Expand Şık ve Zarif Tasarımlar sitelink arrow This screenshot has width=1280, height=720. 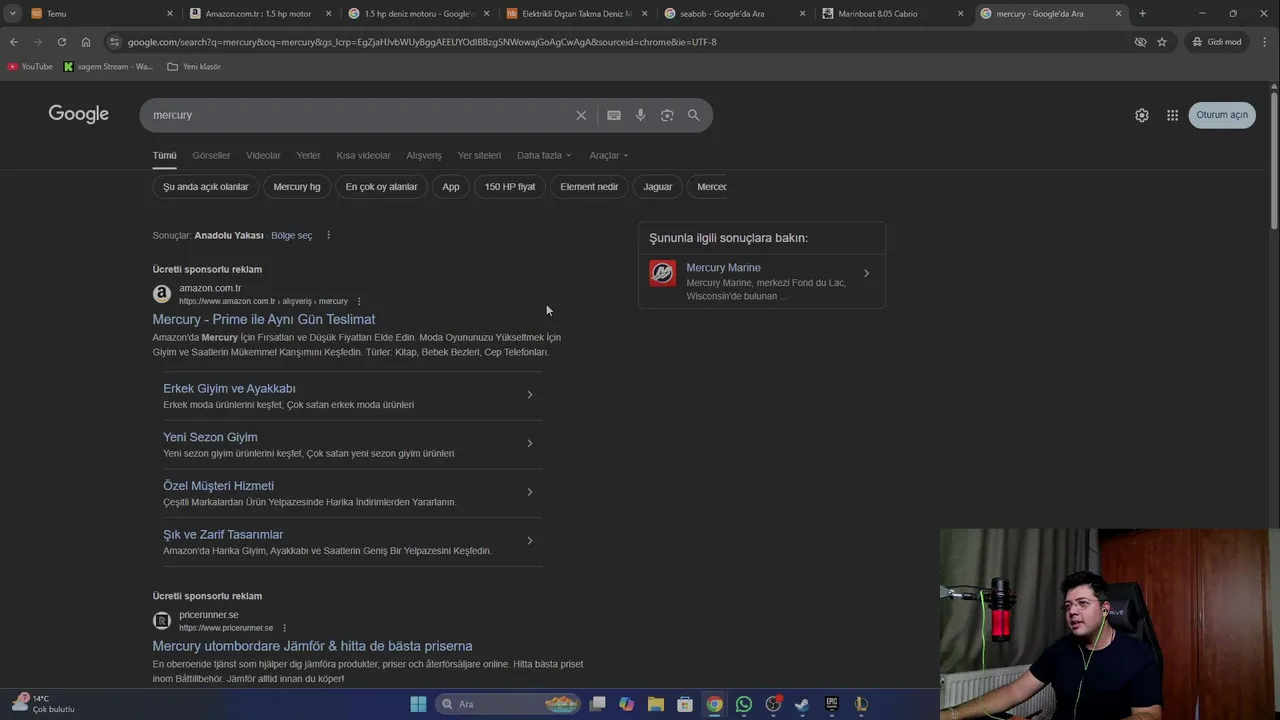(x=529, y=541)
